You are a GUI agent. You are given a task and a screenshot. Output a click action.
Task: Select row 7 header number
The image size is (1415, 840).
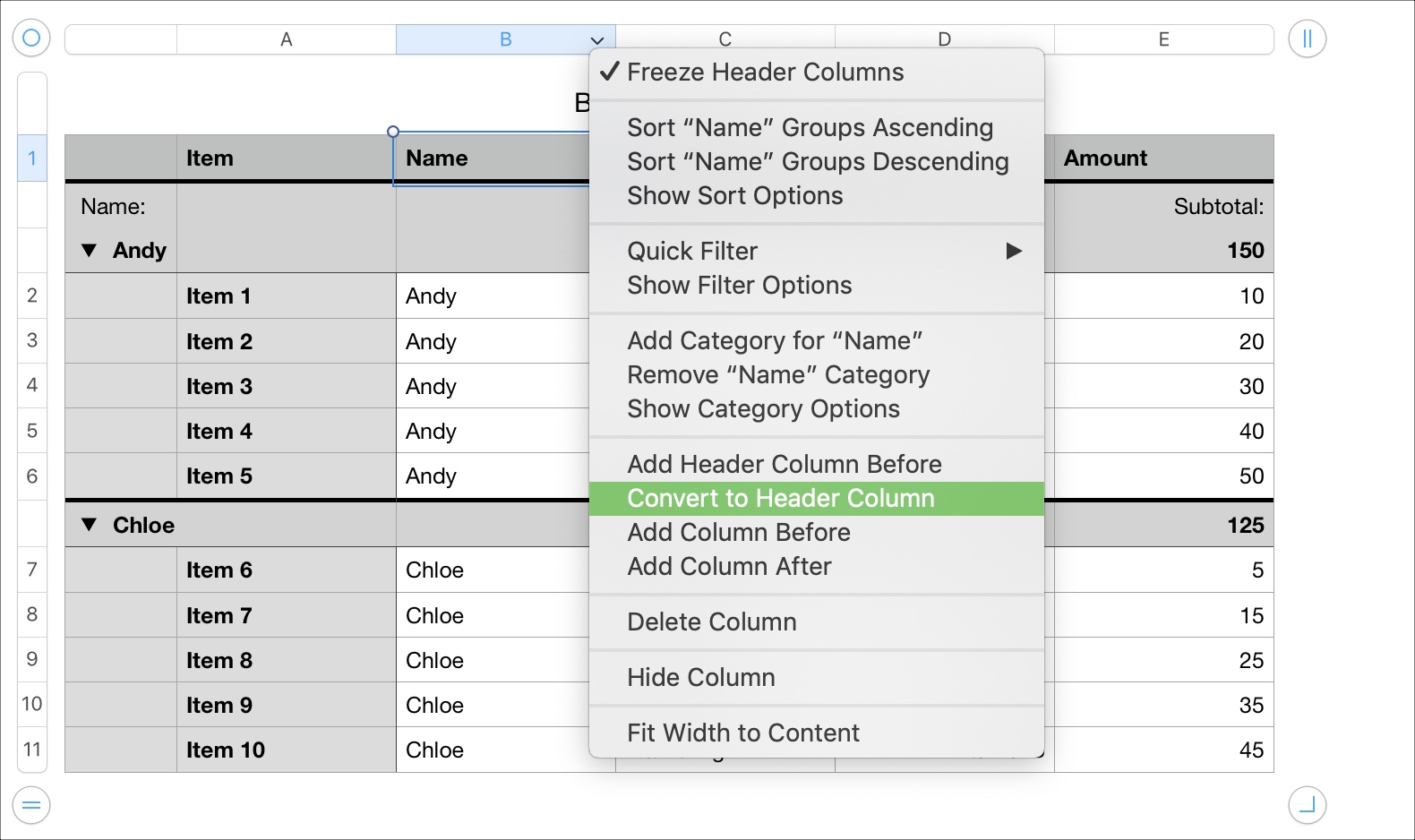coord(32,570)
